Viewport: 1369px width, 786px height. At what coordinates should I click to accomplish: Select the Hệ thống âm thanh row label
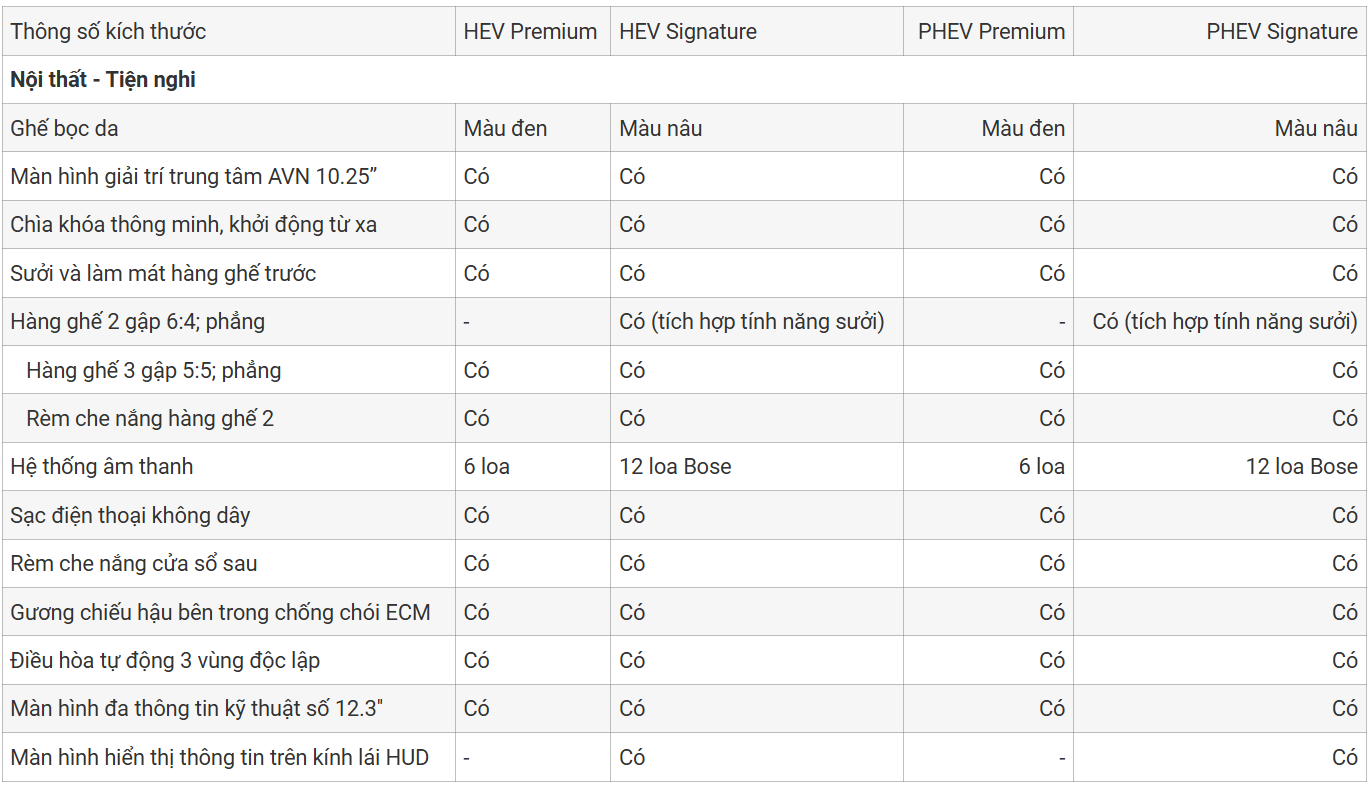pos(102,467)
